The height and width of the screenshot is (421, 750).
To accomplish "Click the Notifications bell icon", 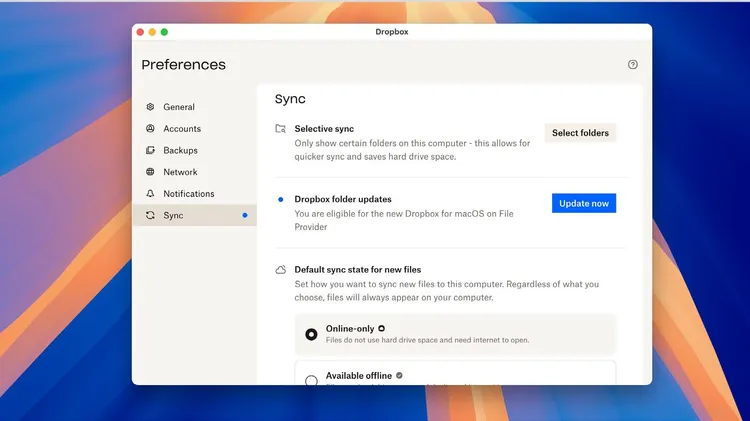I will (150, 193).
